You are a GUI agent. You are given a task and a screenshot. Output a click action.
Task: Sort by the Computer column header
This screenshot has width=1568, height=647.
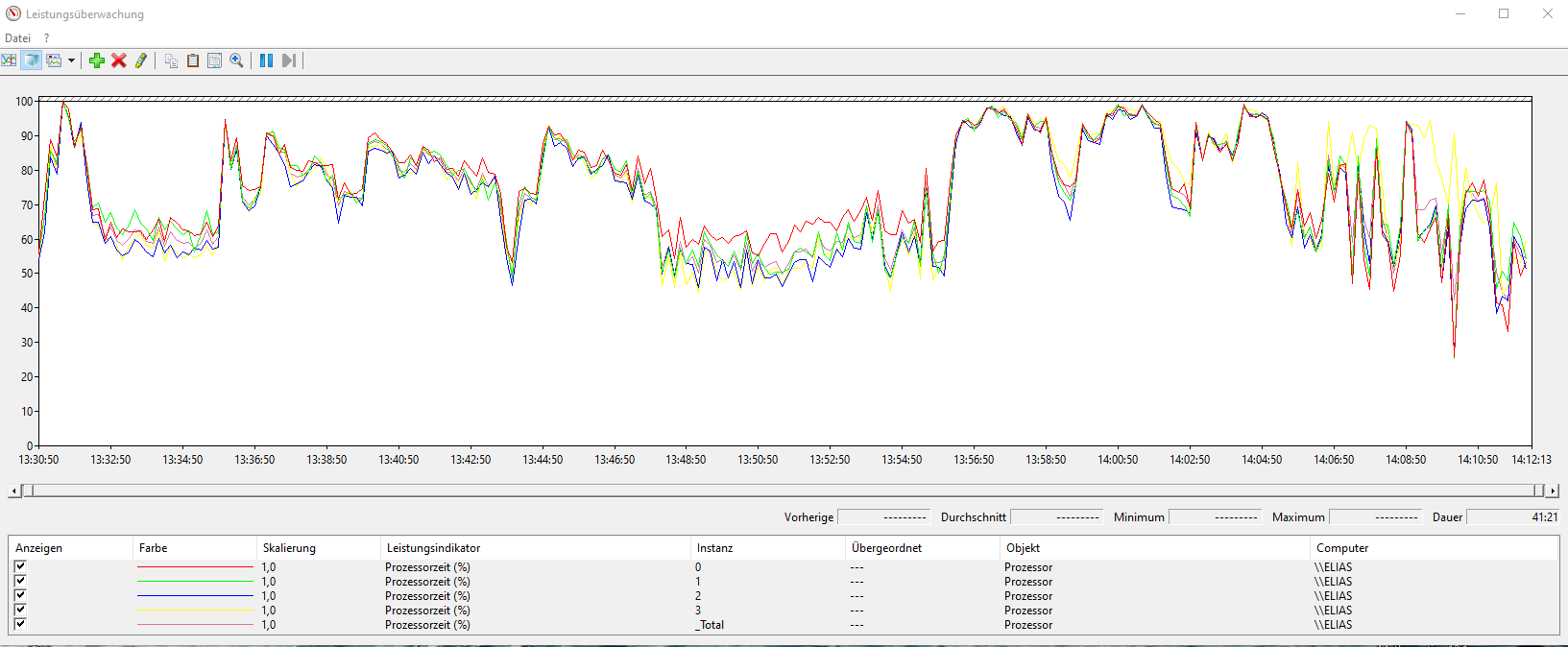1434,548
